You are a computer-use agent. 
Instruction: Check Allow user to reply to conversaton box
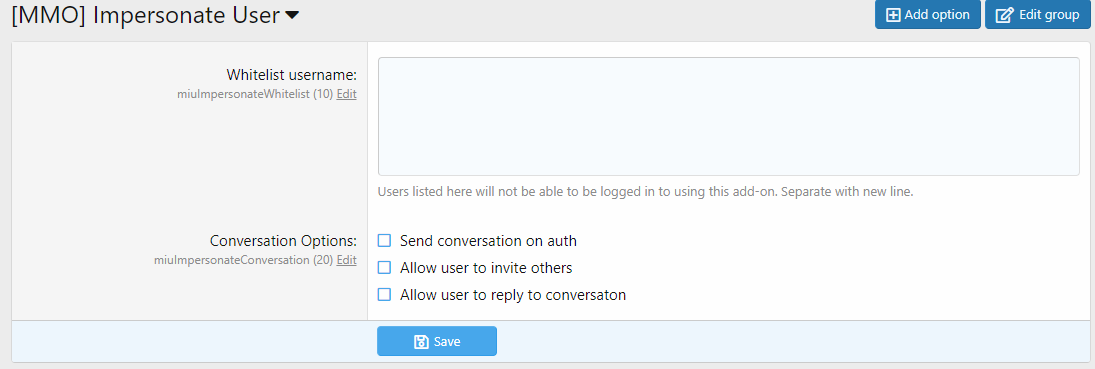coord(384,295)
